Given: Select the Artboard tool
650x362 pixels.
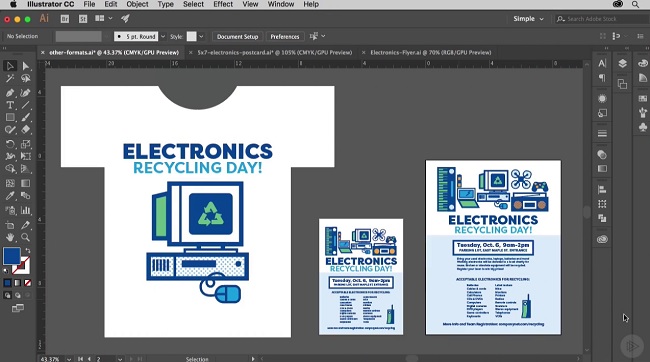Looking at the screenshot, I should tap(10, 225).
